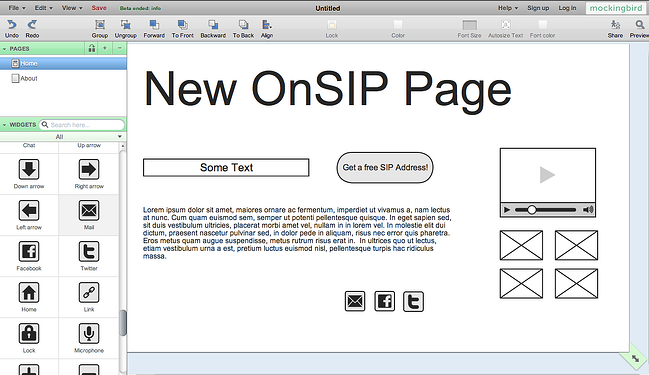Click the small play button in video controls

click(x=507, y=210)
